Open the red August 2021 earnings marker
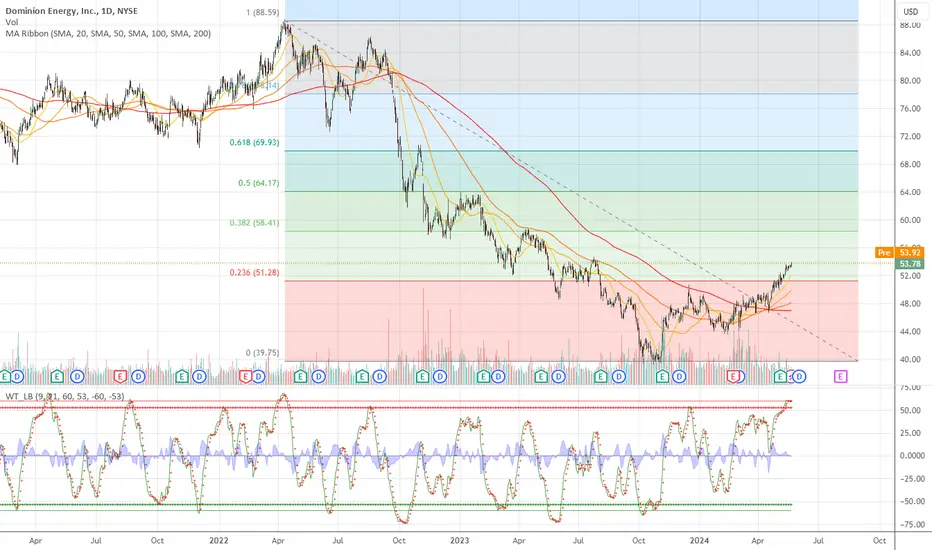Viewport: 932px width, 550px height. [120, 376]
